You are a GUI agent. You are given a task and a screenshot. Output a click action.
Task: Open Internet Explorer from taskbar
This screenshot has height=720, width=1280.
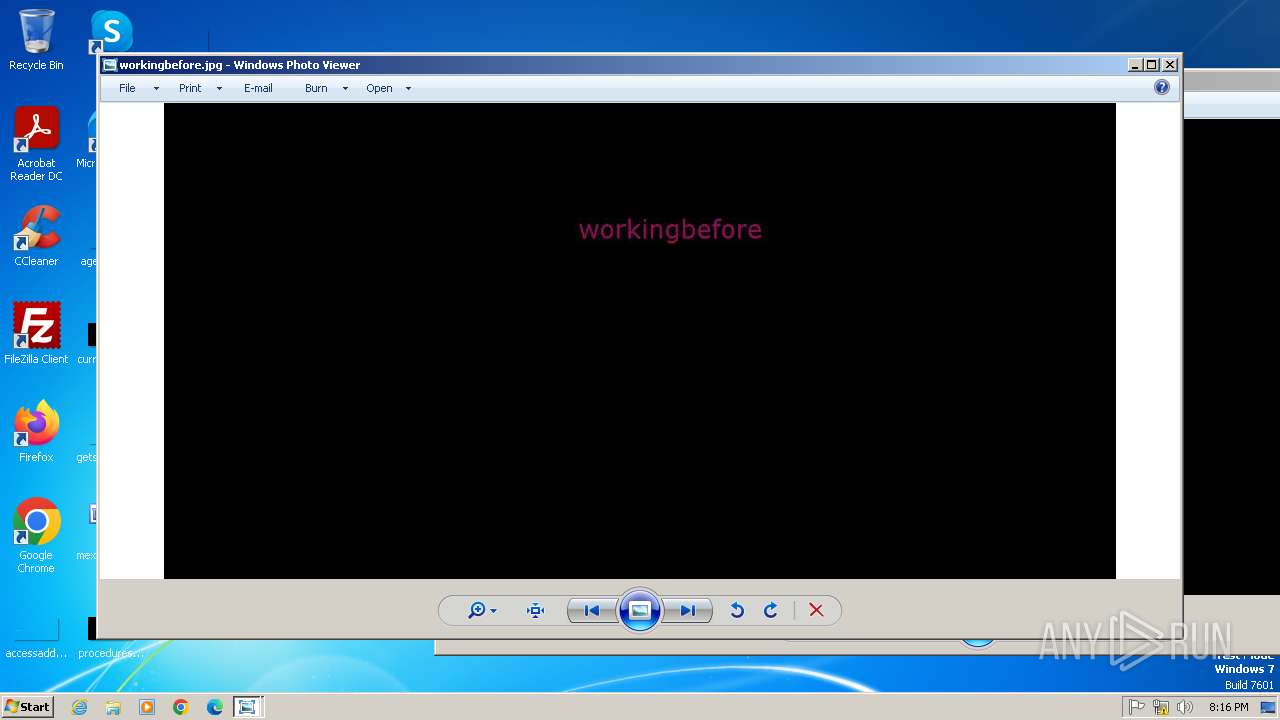79,707
